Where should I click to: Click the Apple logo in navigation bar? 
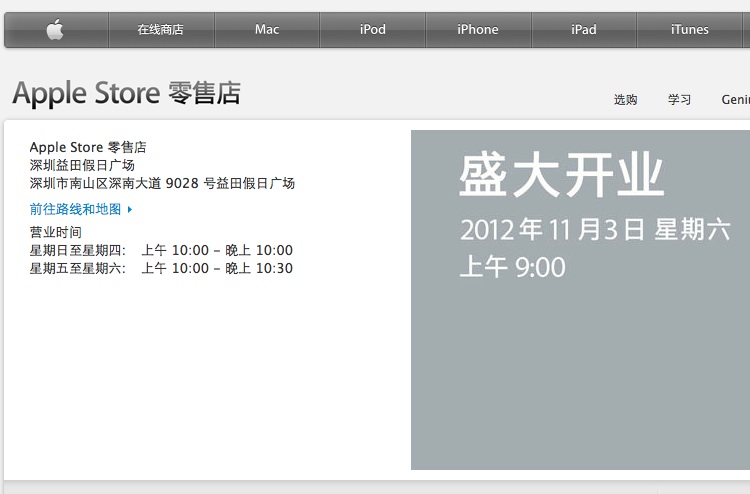tap(55, 30)
